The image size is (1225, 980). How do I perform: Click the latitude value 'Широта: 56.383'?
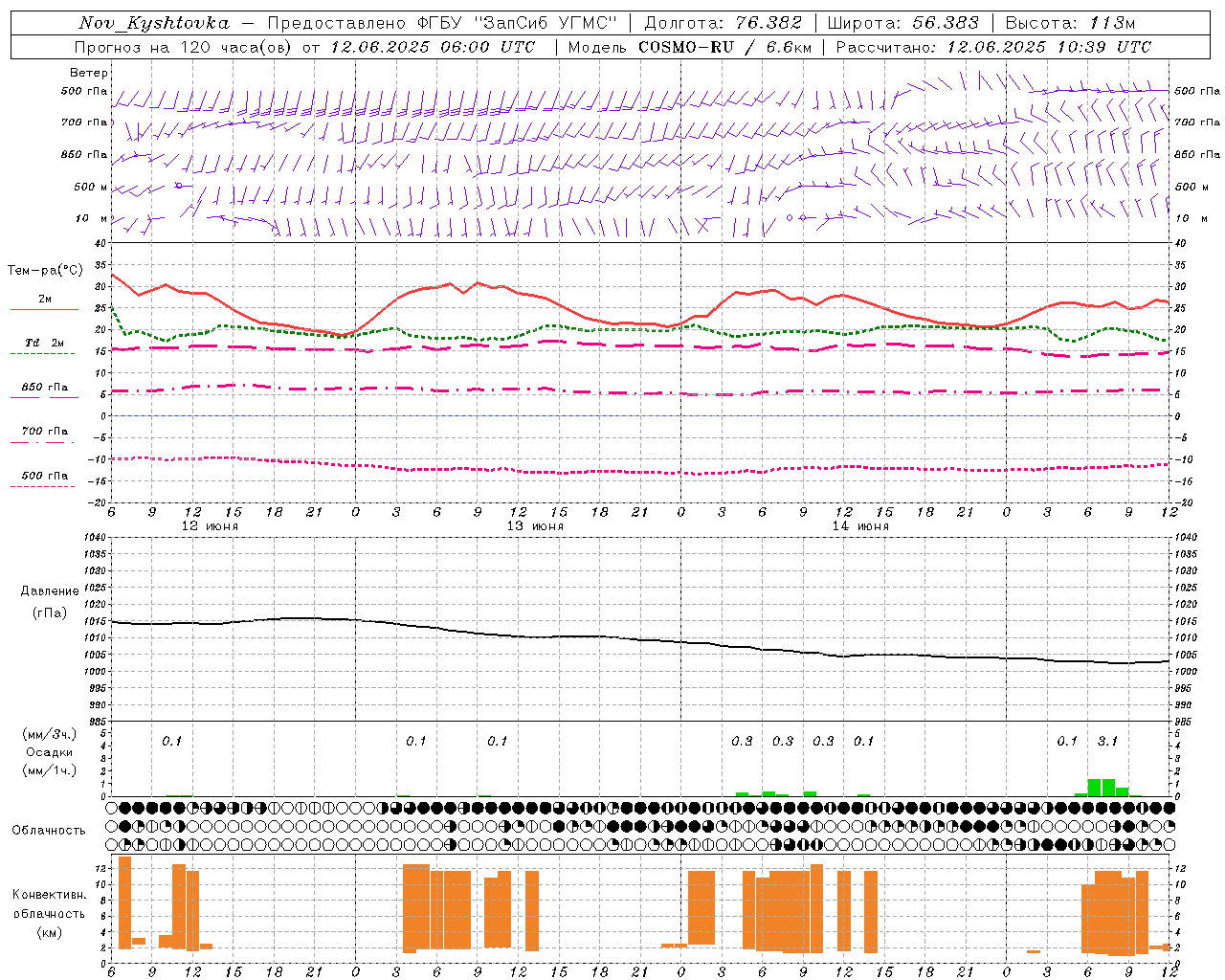903,23
